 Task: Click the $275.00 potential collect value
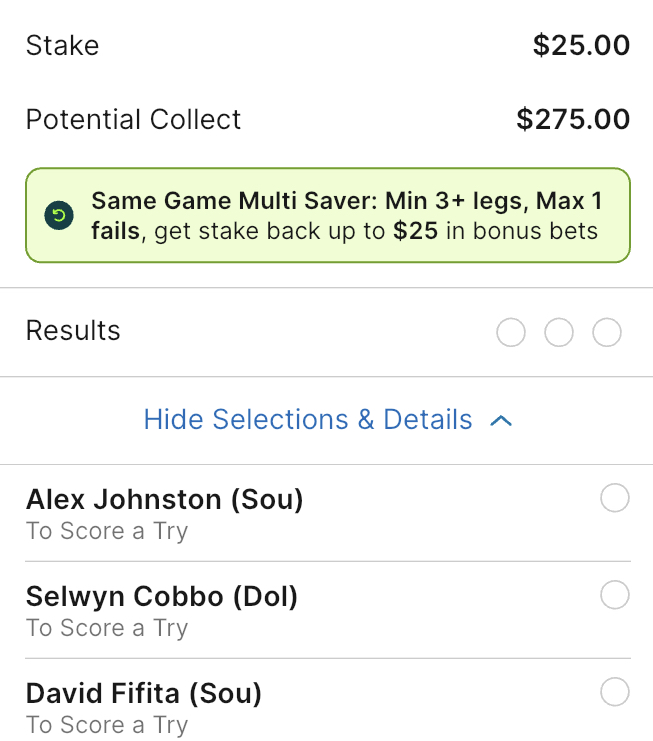[x=573, y=120]
